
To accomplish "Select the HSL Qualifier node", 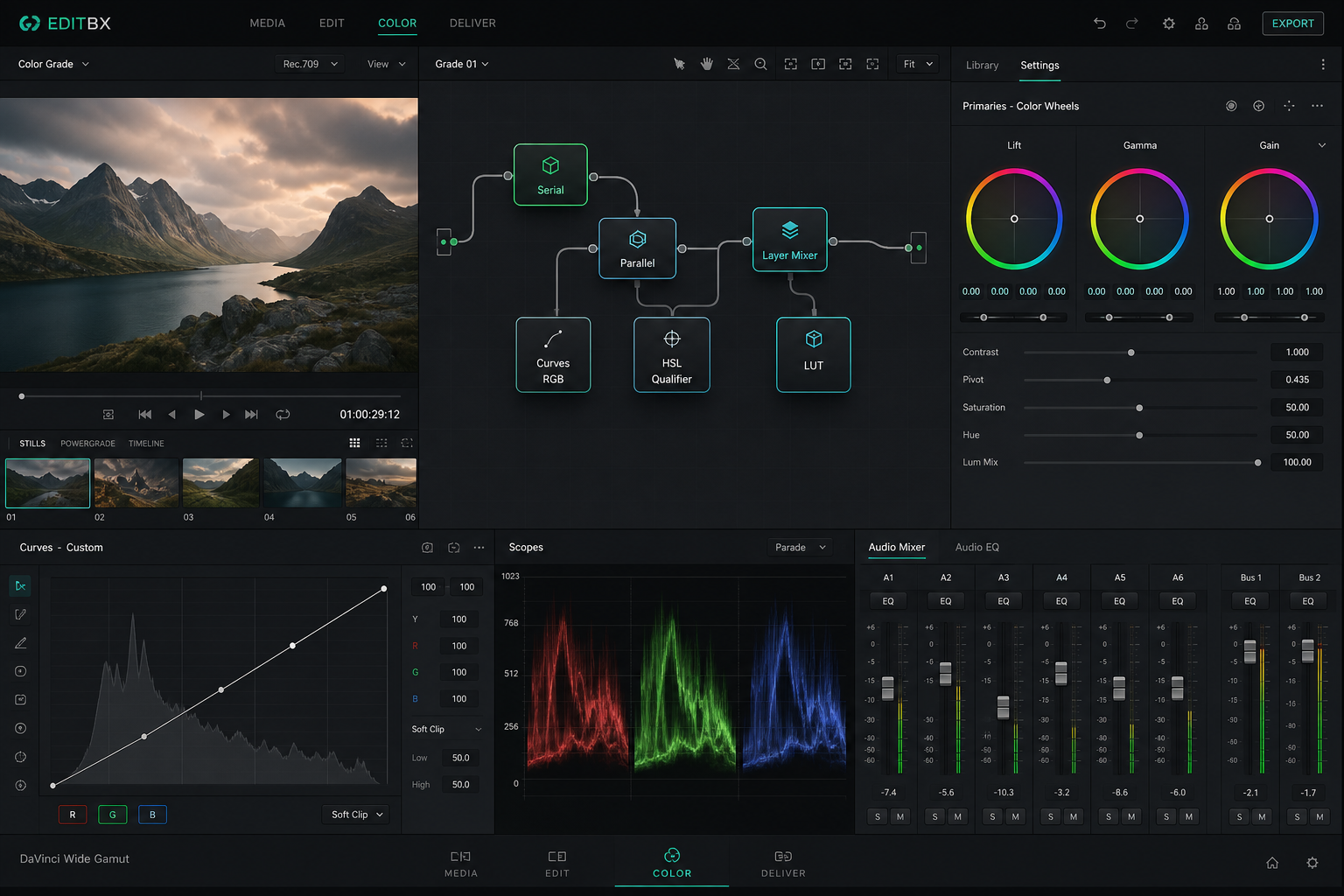I will point(671,355).
